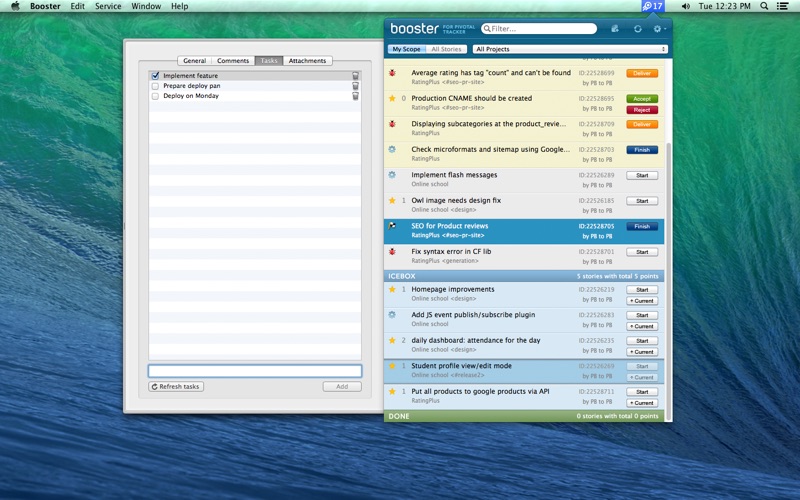Click the Filter search field
The height and width of the screenshot is (500, 800).
(x=539, y=29)
